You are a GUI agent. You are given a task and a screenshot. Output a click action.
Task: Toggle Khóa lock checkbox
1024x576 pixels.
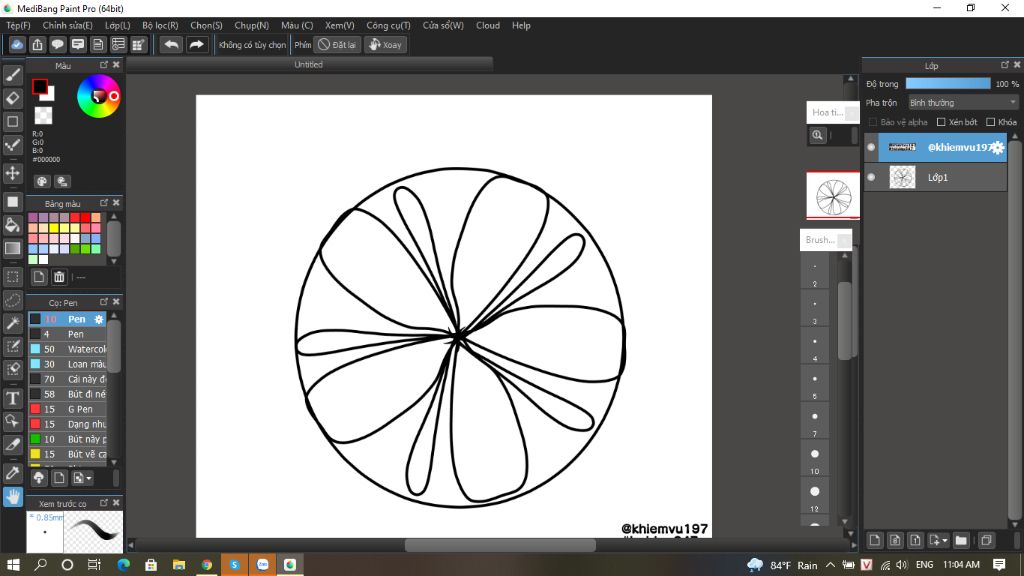click(991, 122)
